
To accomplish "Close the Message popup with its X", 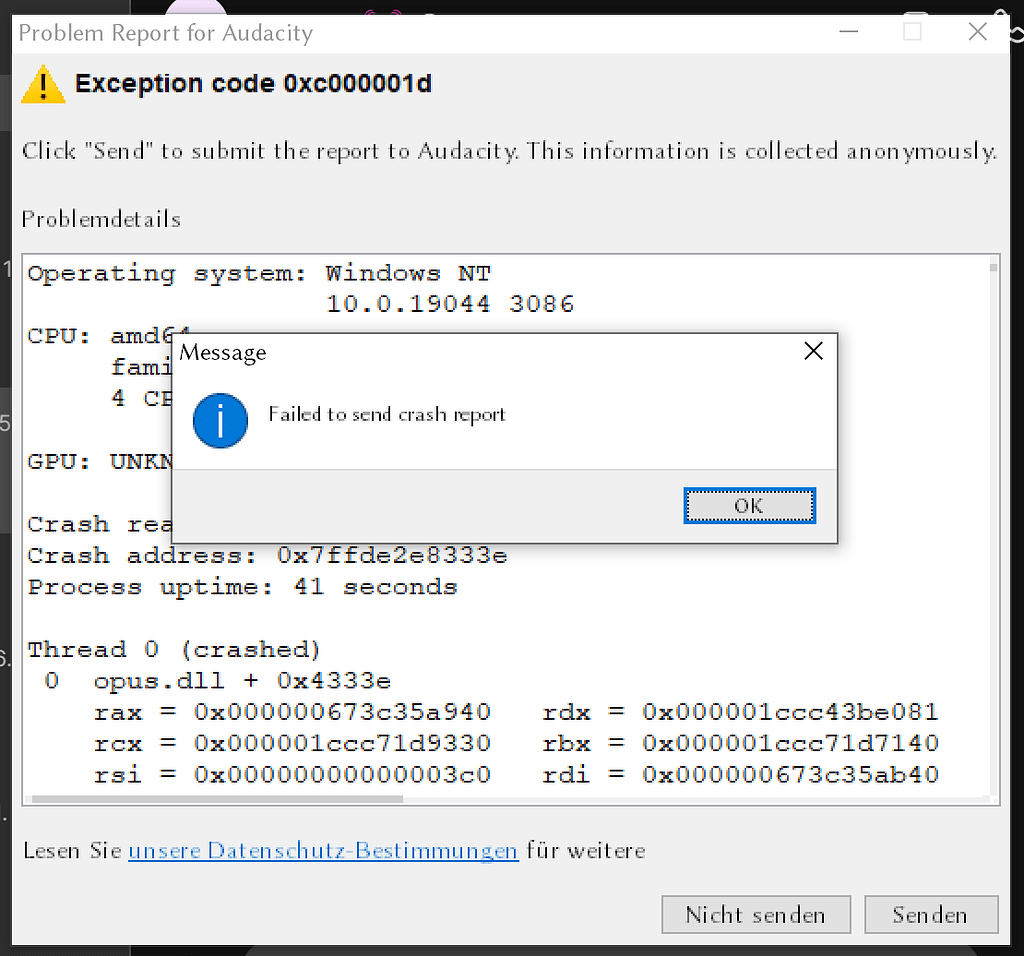I will pos(813,351).
